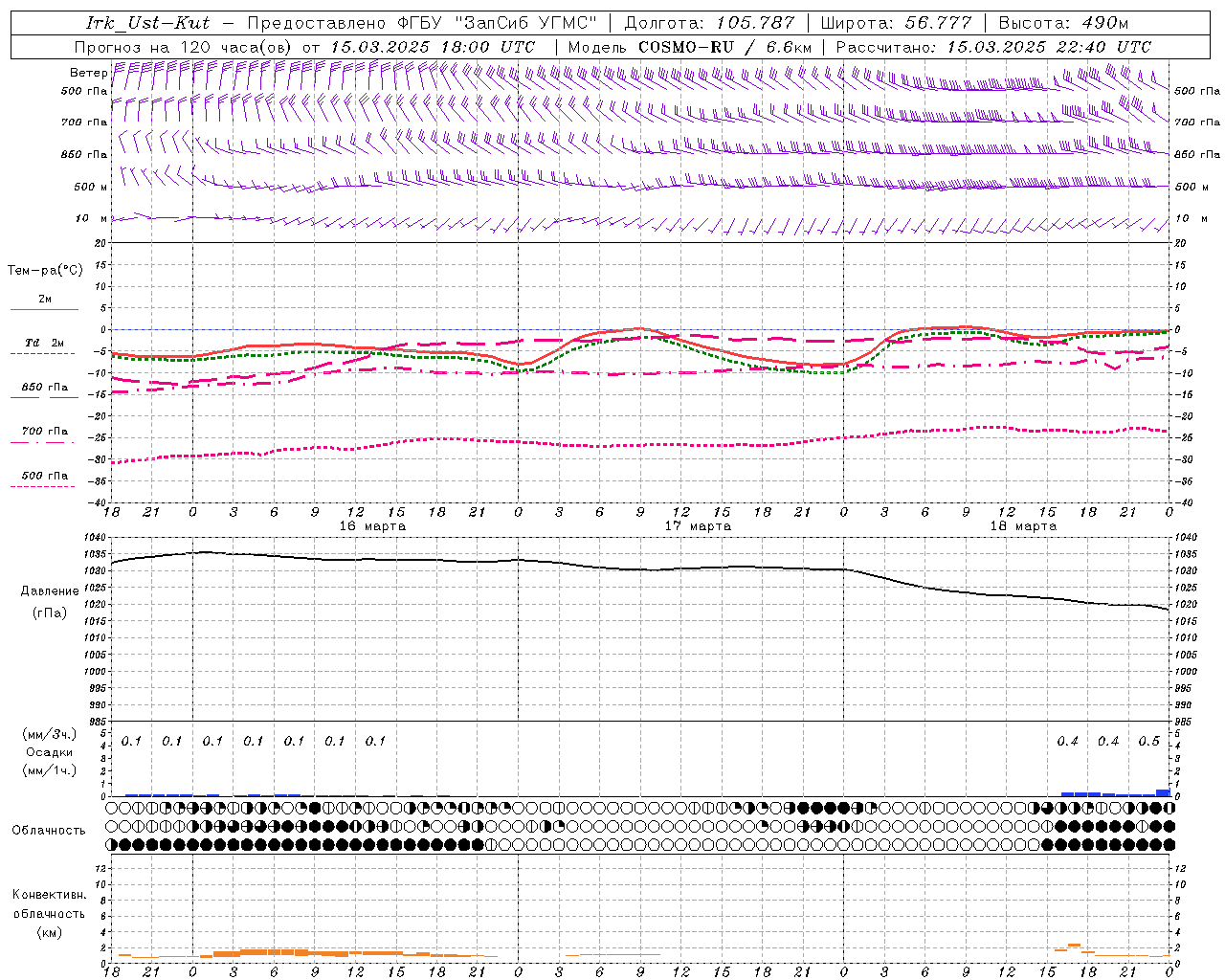Click the 0.5 precipitation value label
Screen dimensions: 1225x980
pyautogui.click(x=1148, y=741)
